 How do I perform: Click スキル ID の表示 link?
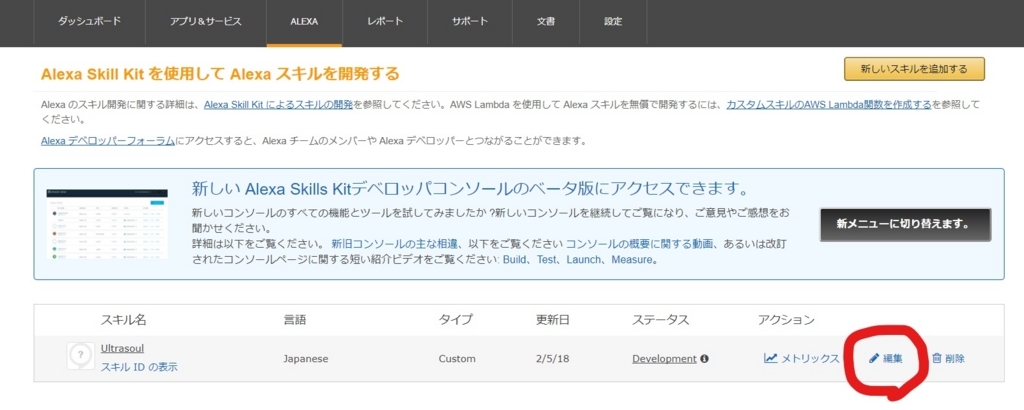coord(138,367)
